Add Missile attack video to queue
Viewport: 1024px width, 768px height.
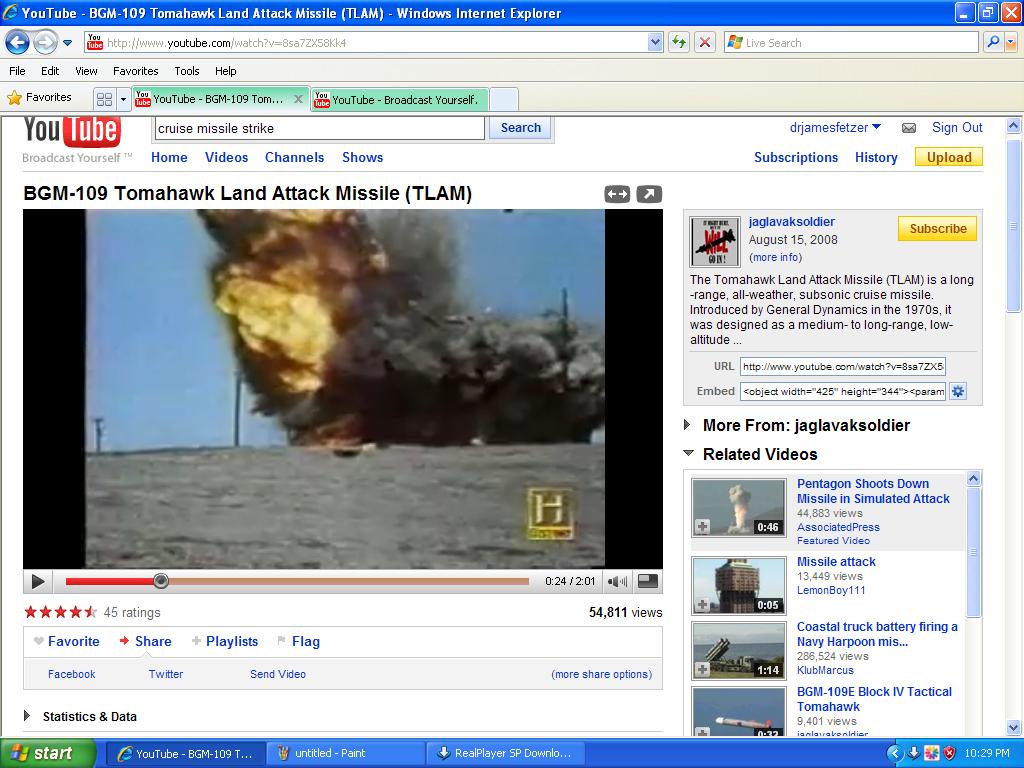click(703, 605)
